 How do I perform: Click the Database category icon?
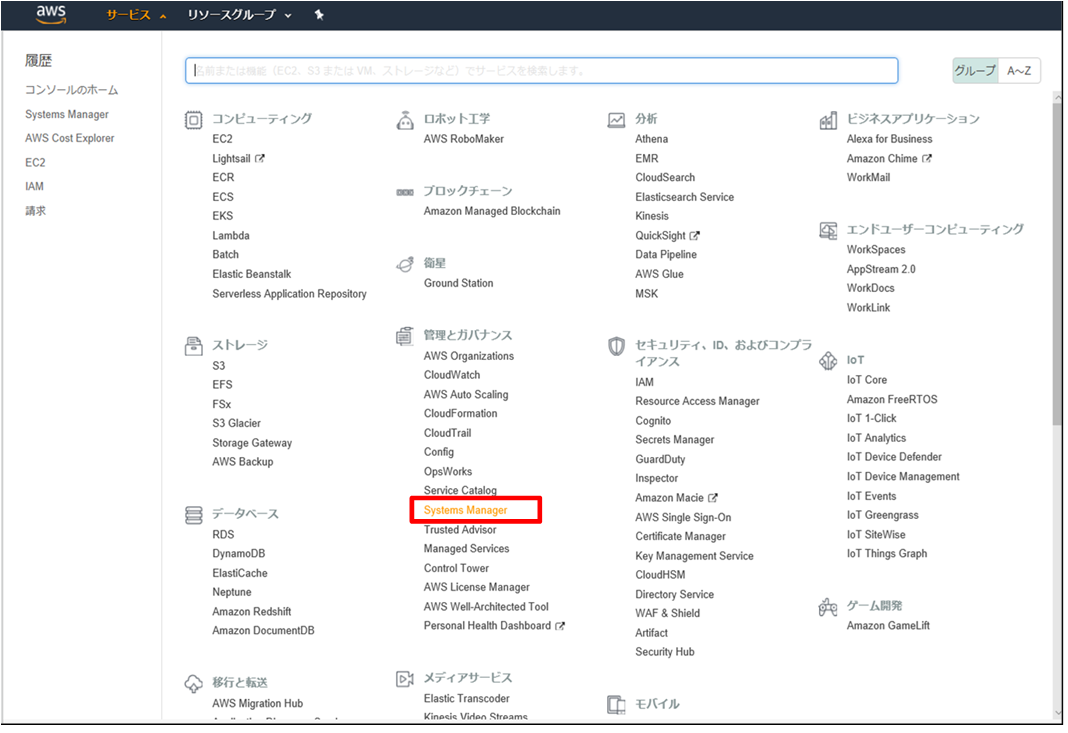(193, 515)
